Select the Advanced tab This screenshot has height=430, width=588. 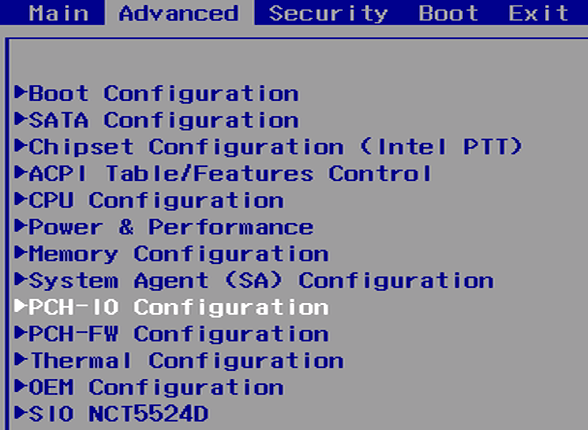(x=179, y=13)
